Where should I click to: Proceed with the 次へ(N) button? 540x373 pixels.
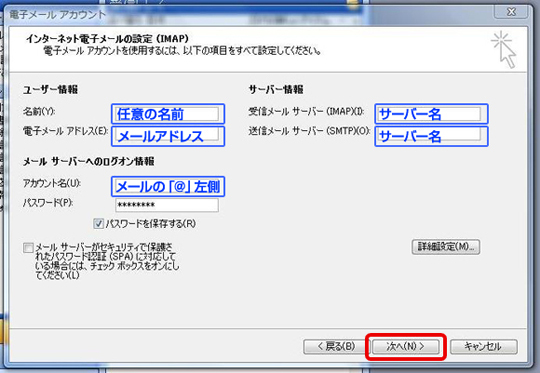pos(405,346)
